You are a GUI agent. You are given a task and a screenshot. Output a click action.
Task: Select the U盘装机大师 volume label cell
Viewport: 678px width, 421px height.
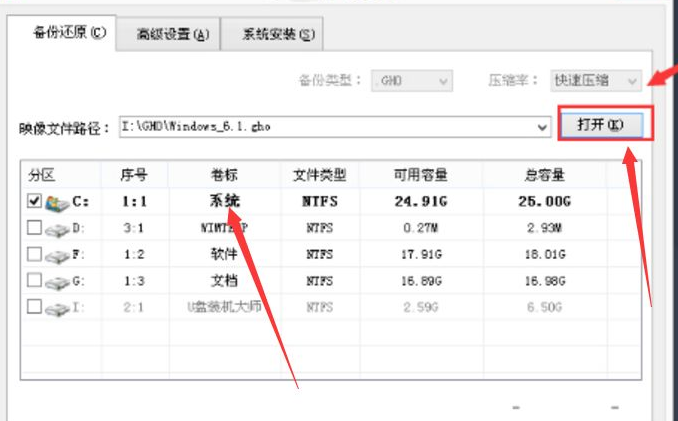(x=224, y=307)
